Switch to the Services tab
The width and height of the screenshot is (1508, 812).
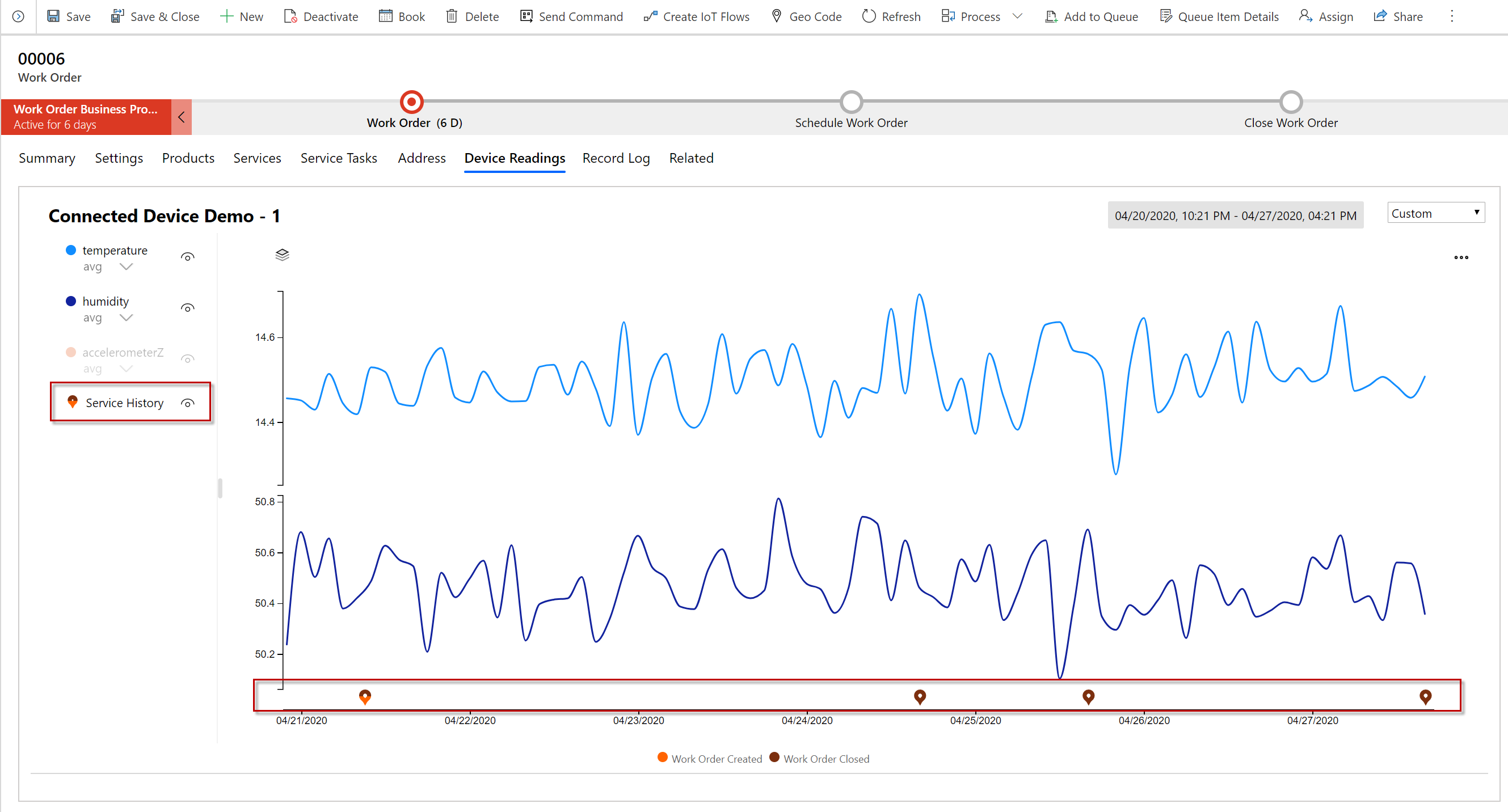point(256,158)
